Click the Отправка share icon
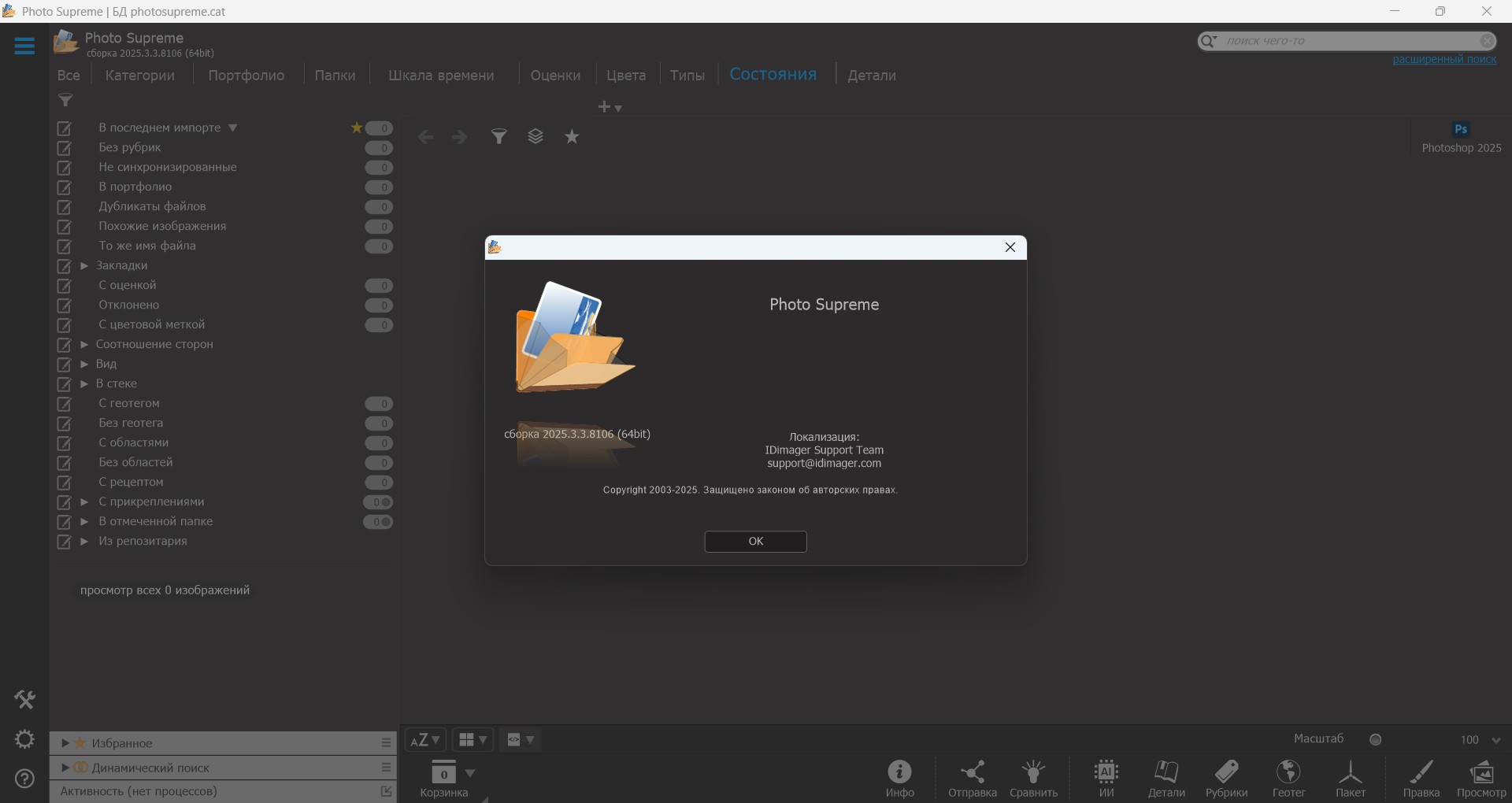Screen dimensions: 1512x803 (x=973, y=772)
